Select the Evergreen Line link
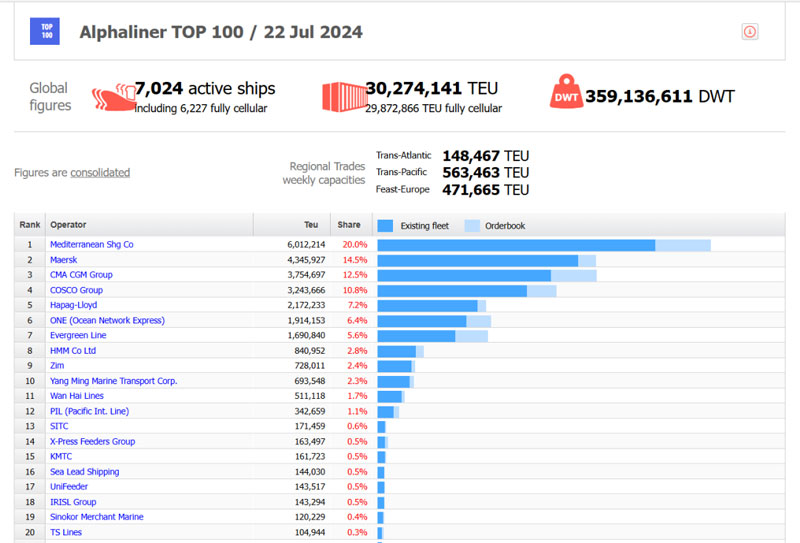 [78, 335]
